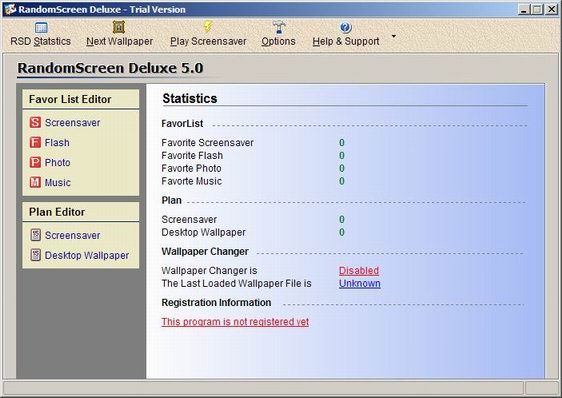
Task: Maximize the RandomScreen Deluxe window
Action: (x=537, y=9)
